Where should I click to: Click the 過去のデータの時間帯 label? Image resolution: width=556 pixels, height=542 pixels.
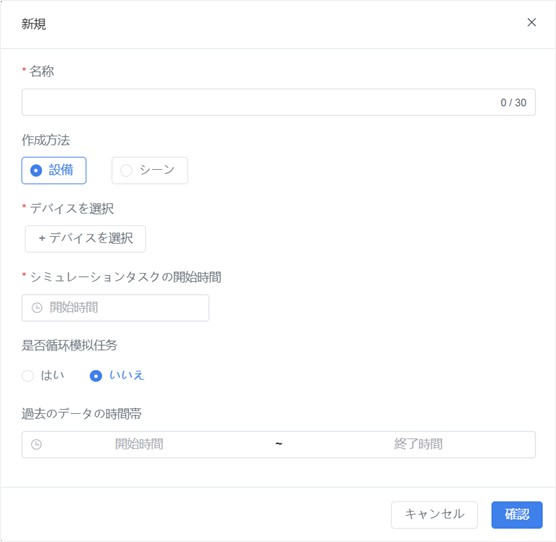click(82, 414)
